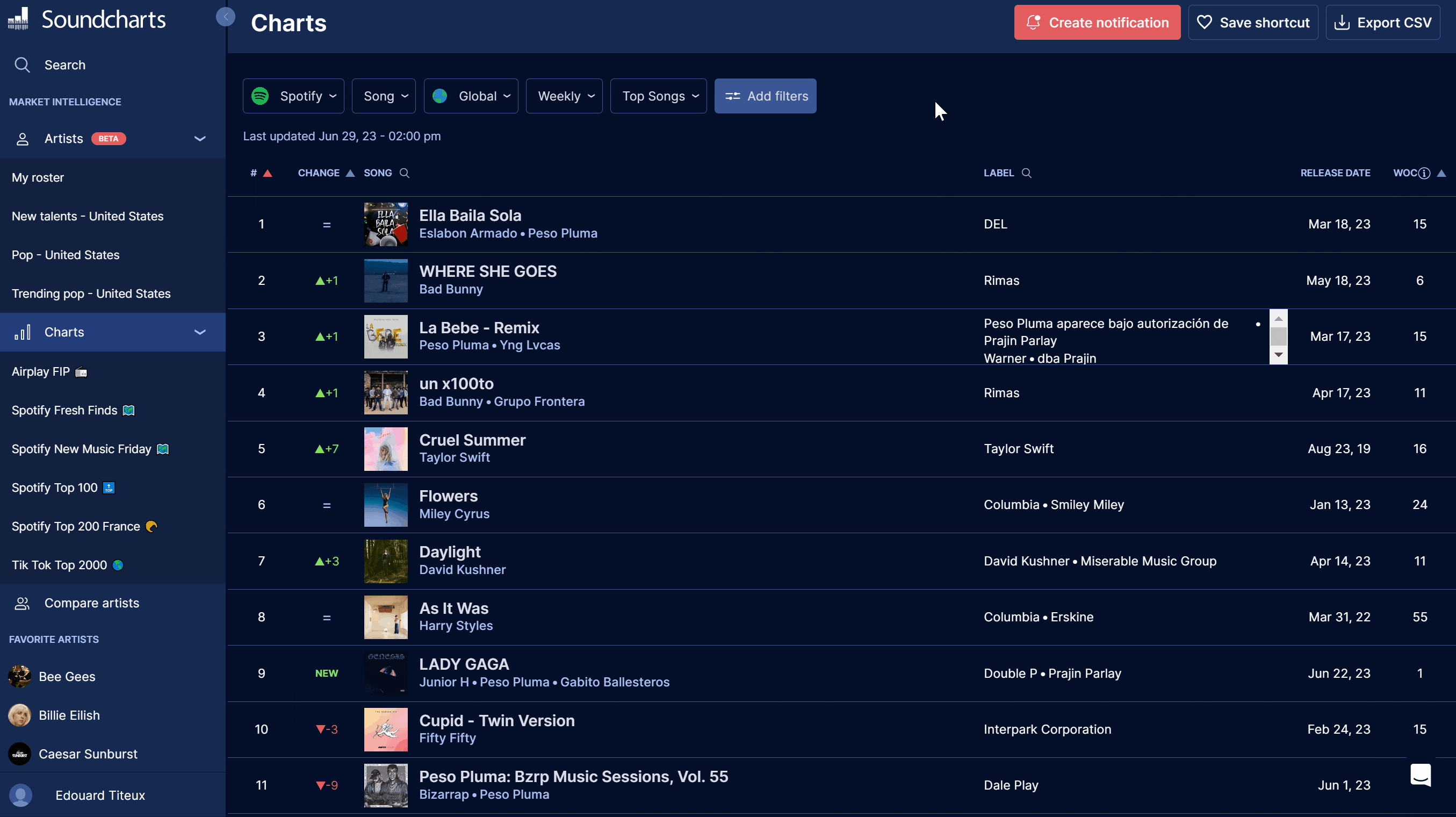Click the label cell scrollbar down arrow
The width and height of the screenshot is (1456, 817).
pos(1278,355)
